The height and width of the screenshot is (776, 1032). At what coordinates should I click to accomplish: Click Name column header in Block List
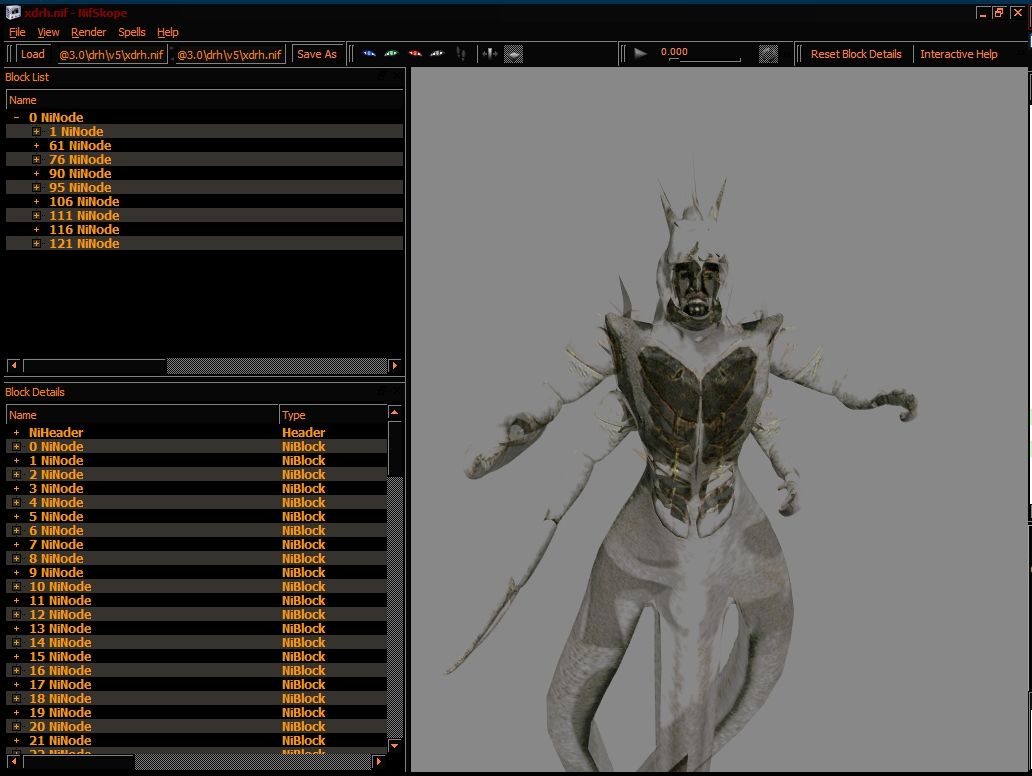205,100
